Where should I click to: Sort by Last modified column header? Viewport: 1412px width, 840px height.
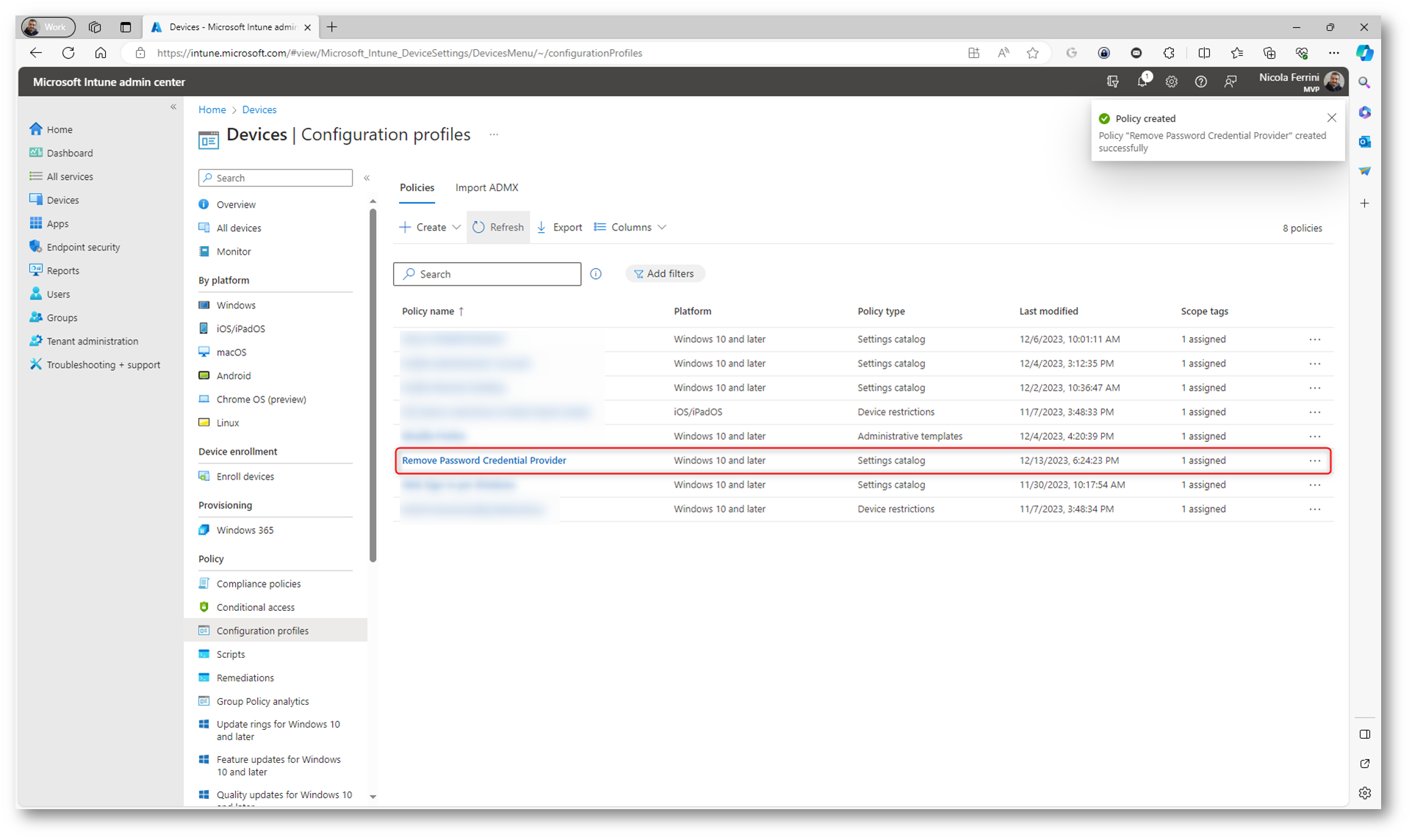[x=1048, y=311]
